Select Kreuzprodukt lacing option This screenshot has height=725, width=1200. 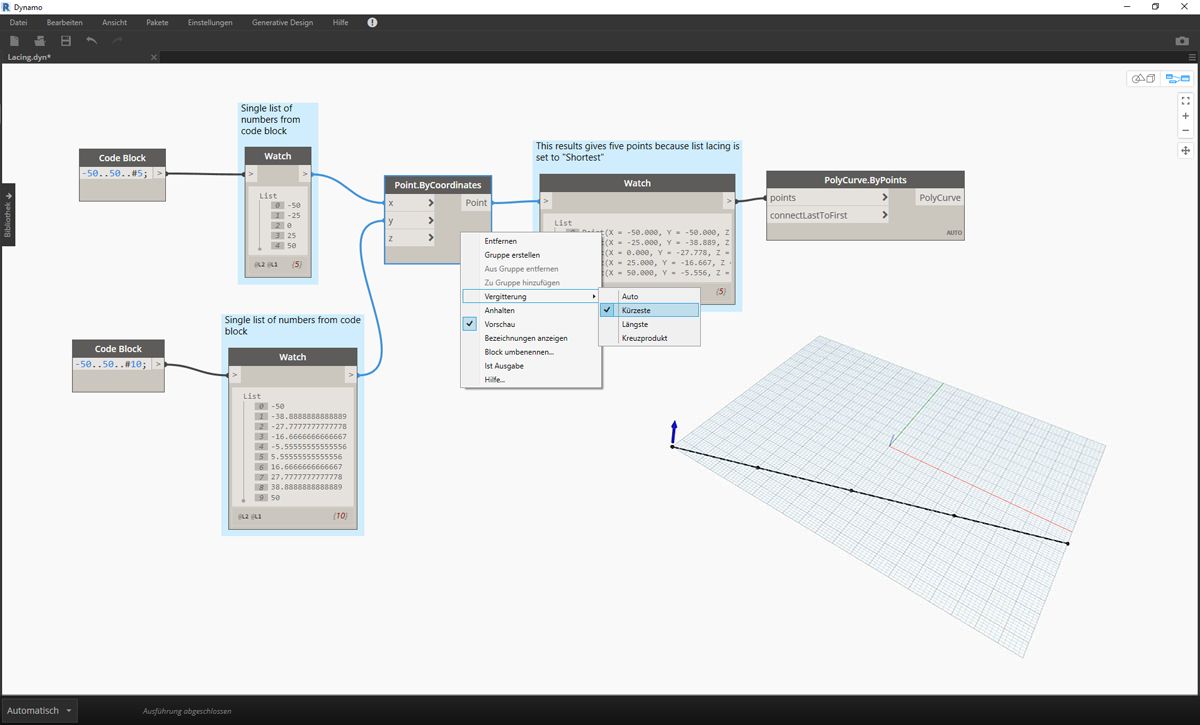(649, 338)
